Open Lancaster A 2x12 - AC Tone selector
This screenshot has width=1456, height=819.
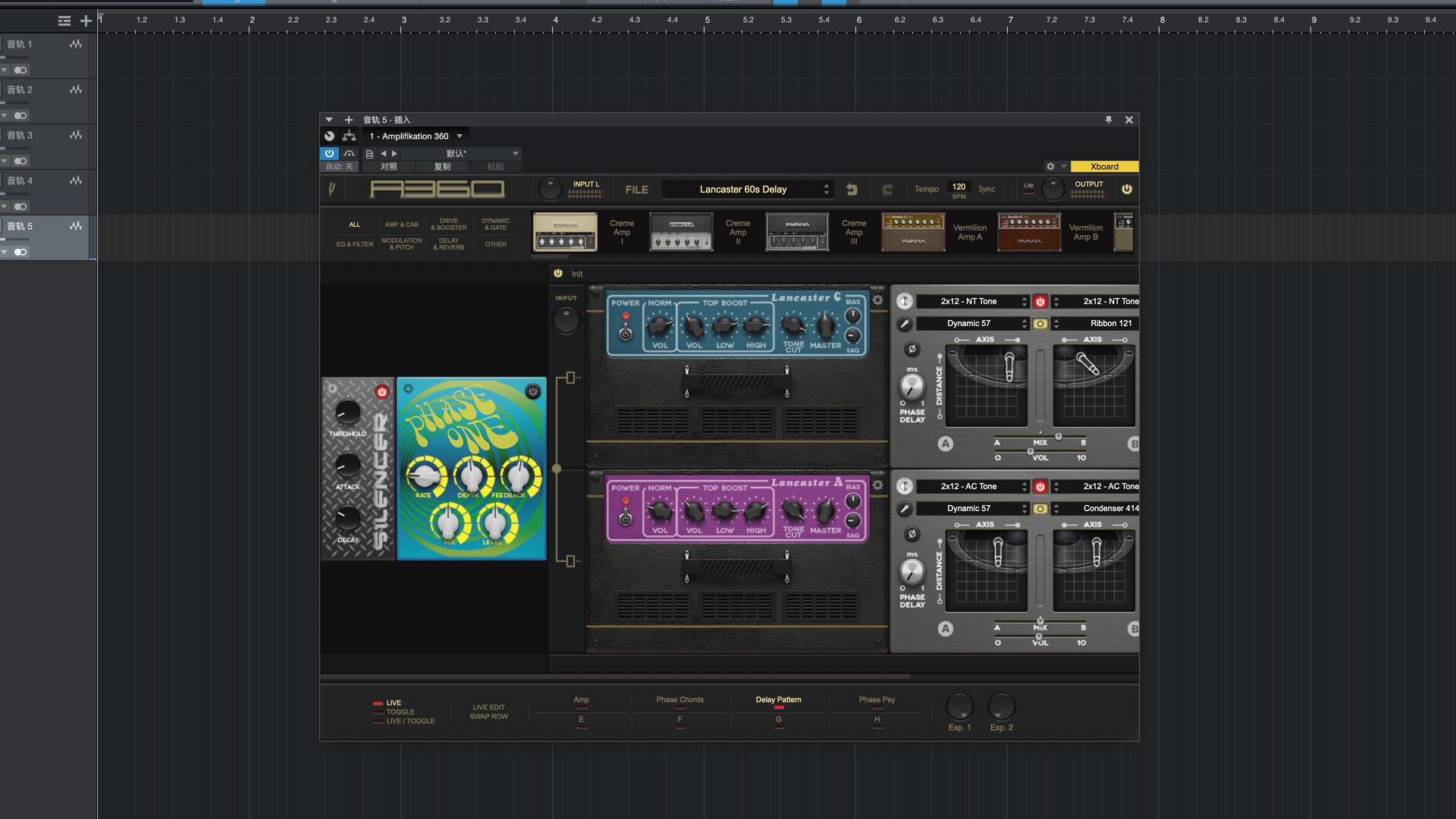coord(973,486)
